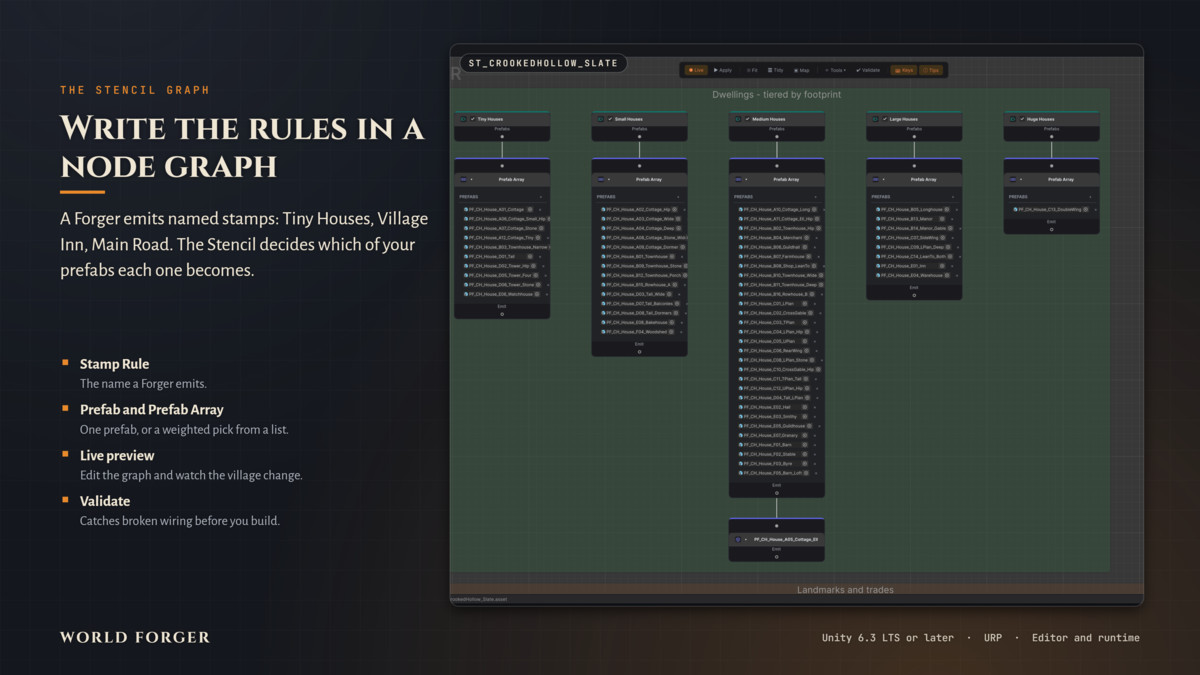Click the Huge Houses stamp rule icon
This screenshot has width=1200, height=675.
[1013, 119]
